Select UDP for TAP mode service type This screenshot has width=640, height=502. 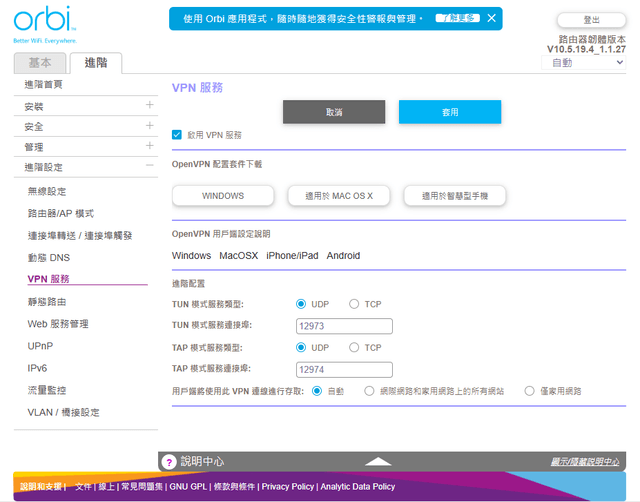[x=301, y=347]
